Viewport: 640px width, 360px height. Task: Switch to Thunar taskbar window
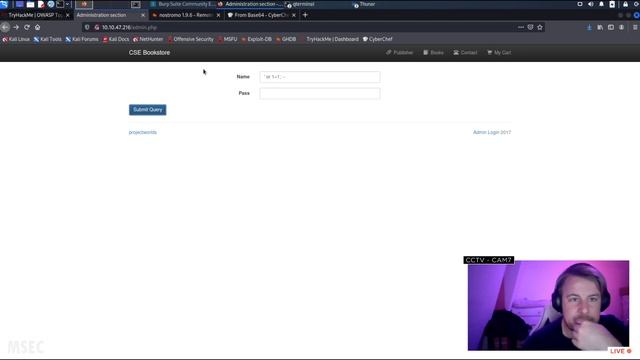[x=364, y=4]
